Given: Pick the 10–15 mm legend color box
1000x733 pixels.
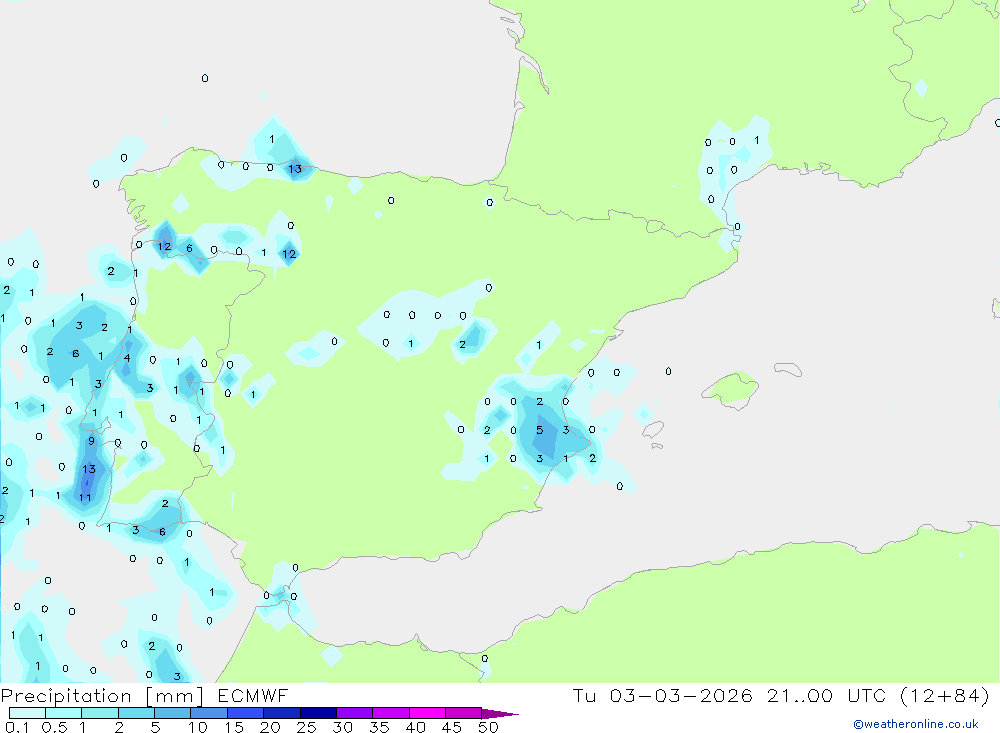Looking at the screenshot, I should [x=209, y=713].
